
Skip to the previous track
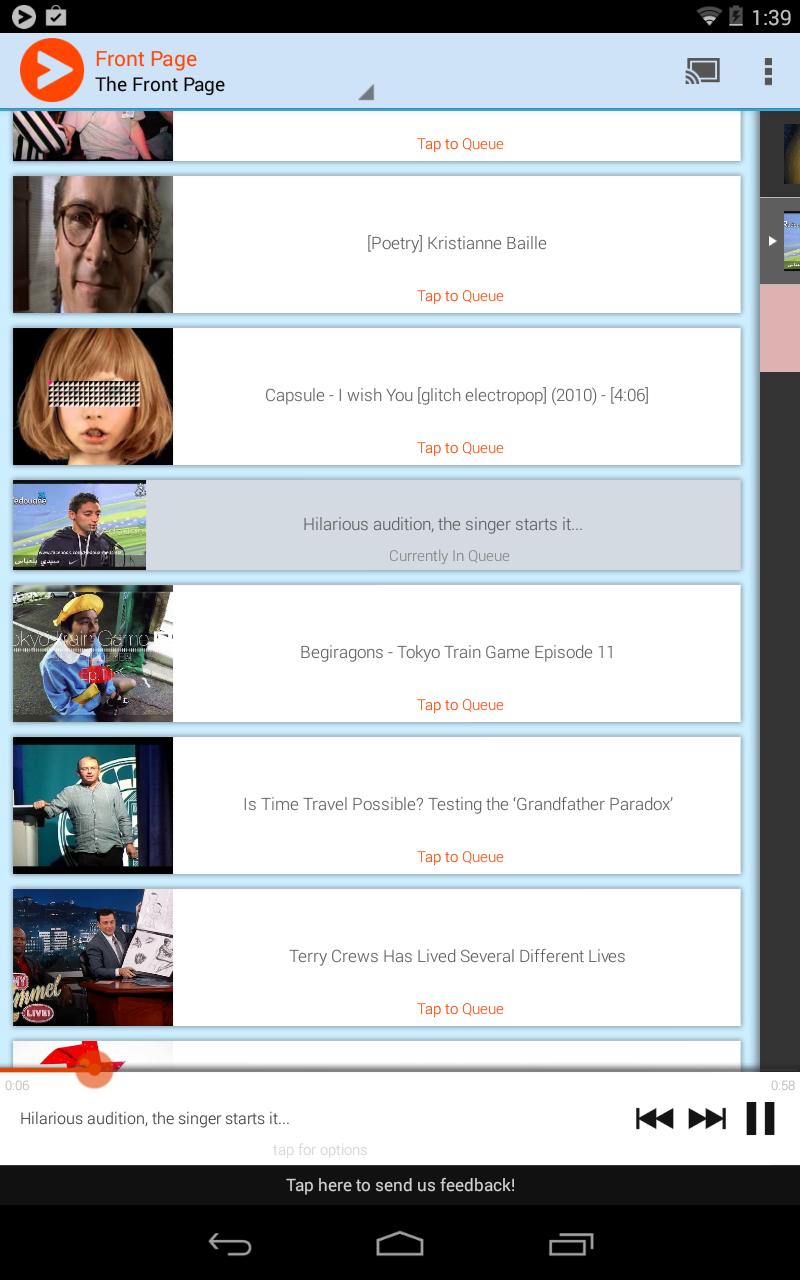click(x=654, y=1118)
